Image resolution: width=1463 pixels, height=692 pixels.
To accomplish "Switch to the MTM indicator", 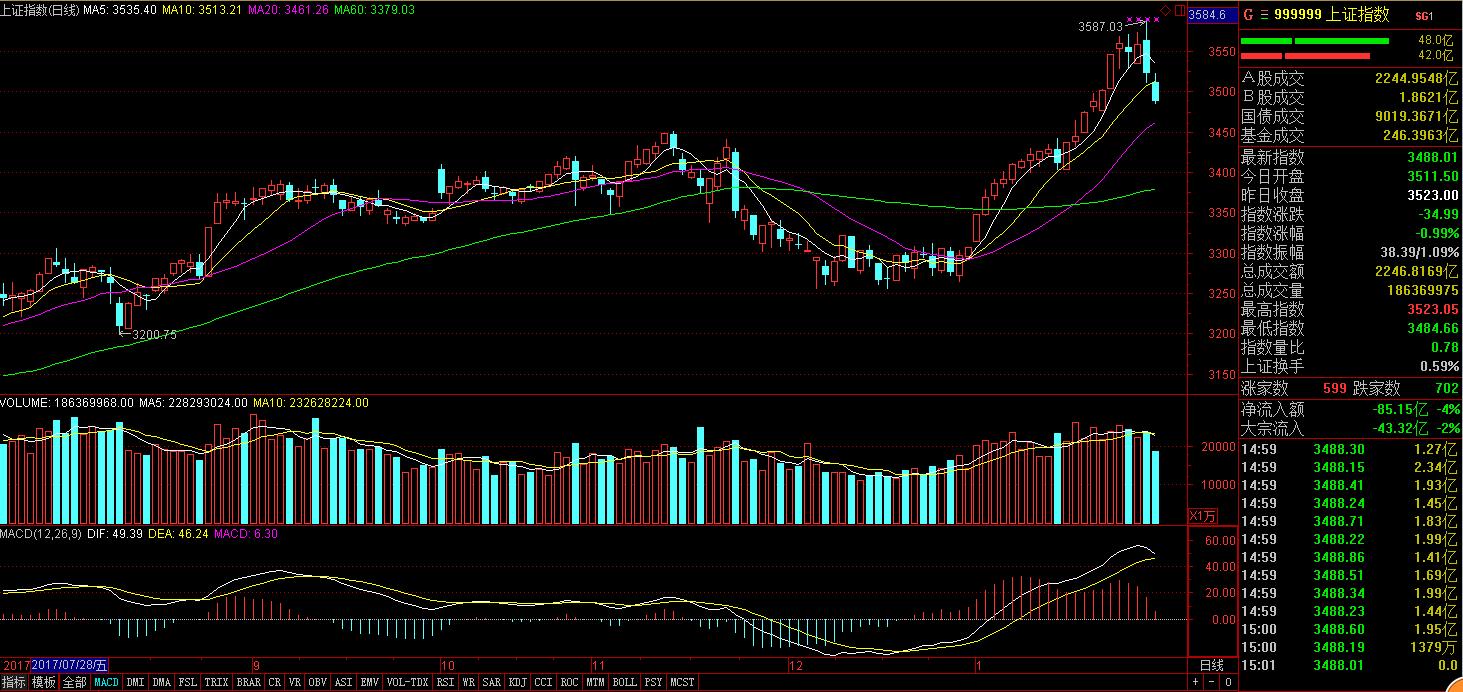I will click(x=595, y=682).
